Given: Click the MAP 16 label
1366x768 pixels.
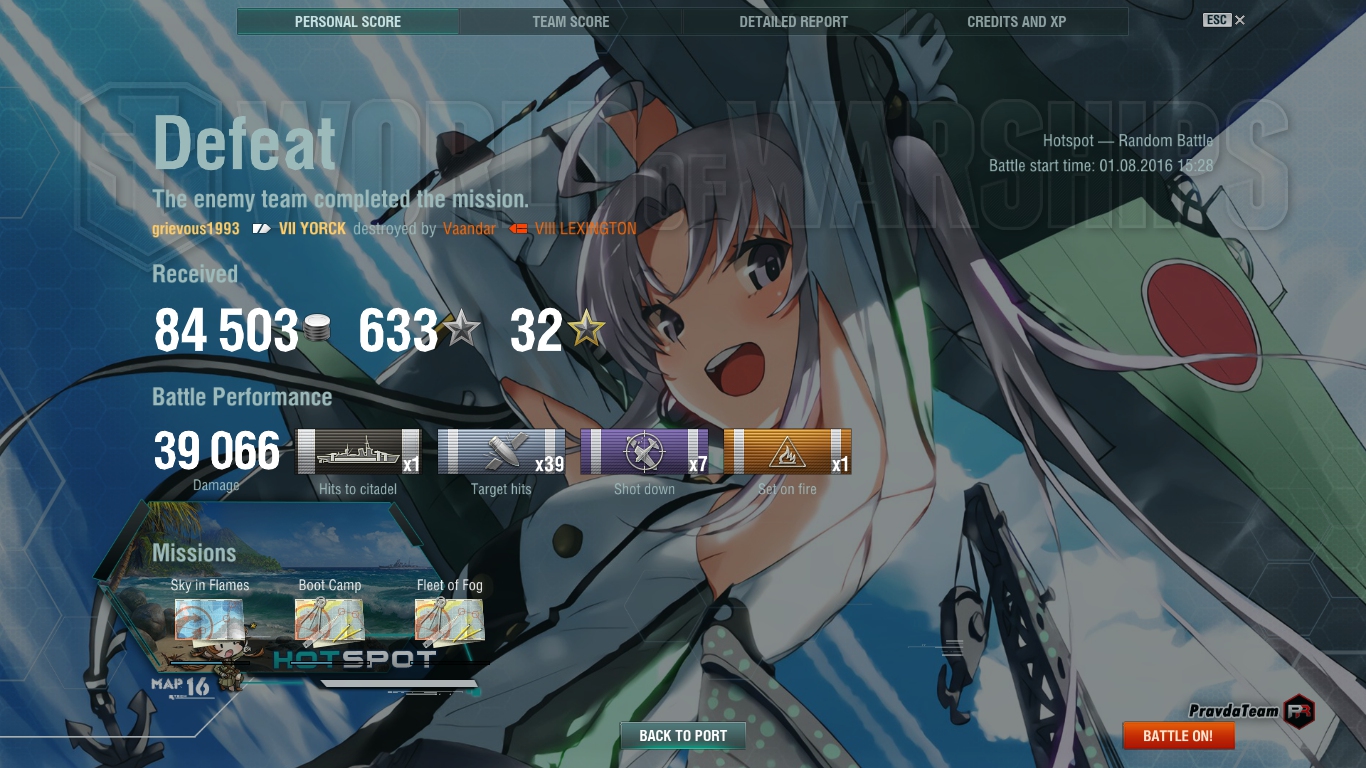Looking at the screenshot, I should [181, 686].
